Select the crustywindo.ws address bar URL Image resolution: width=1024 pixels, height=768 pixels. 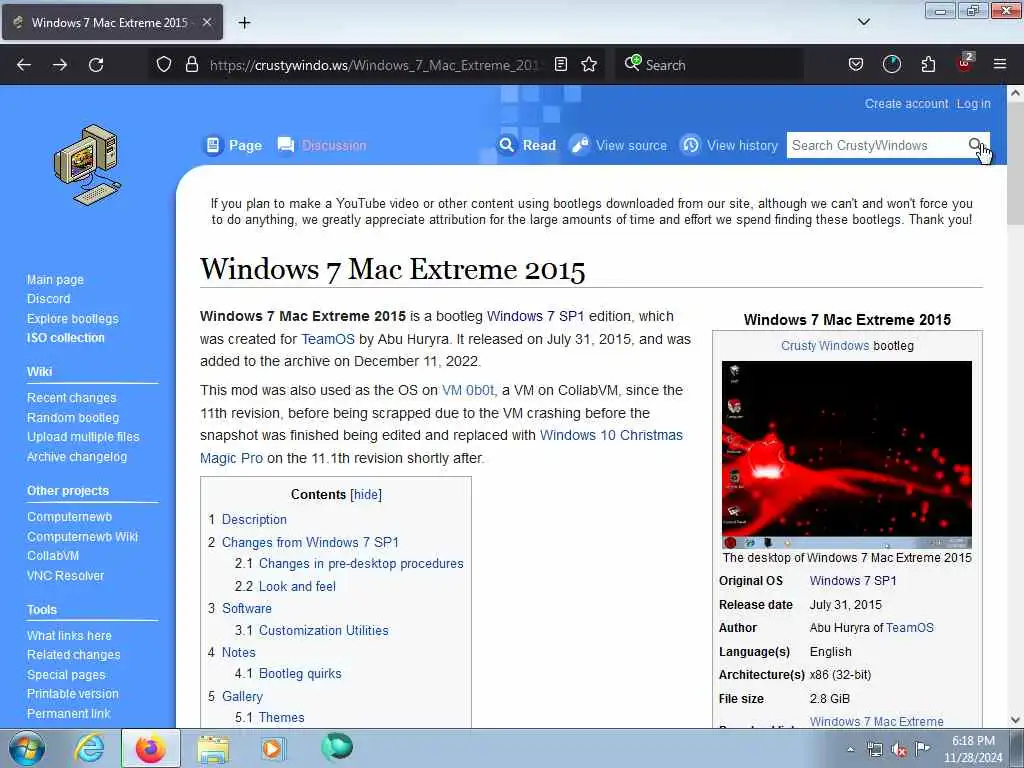click(374, 65)
